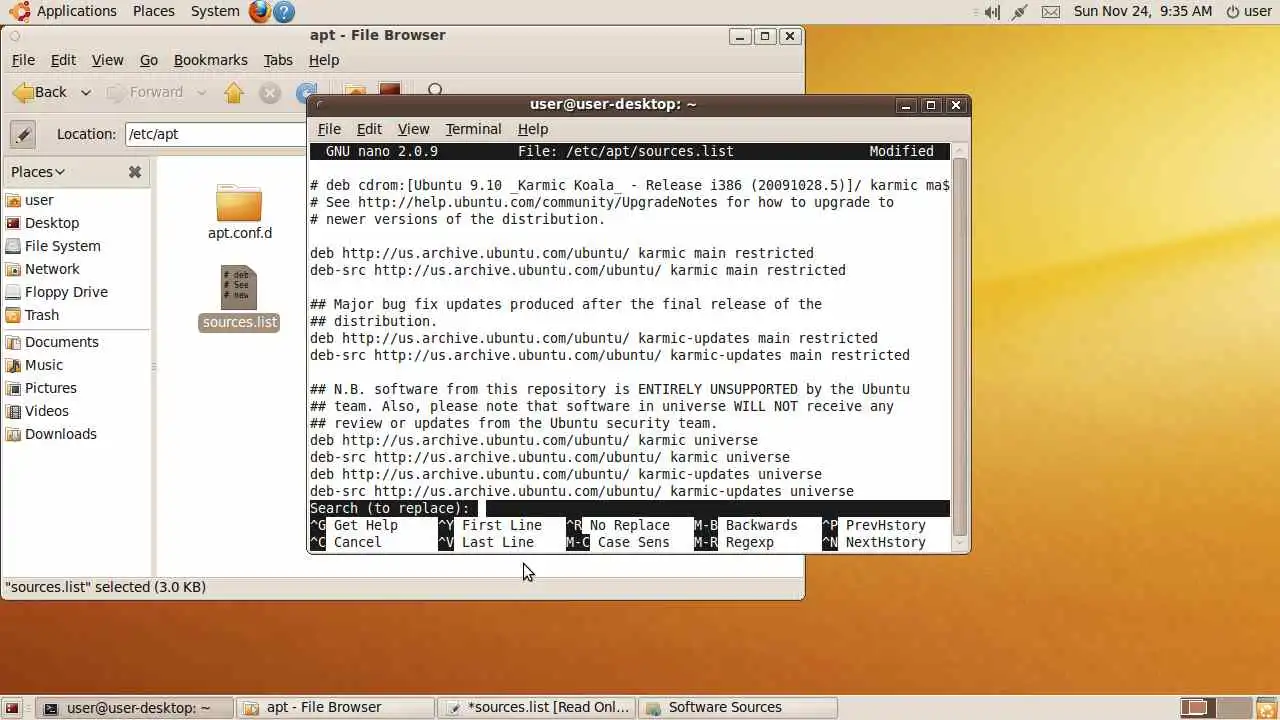Click the GNU nano 2.0.9 title text
The image size is (1280, 720).
382,151
